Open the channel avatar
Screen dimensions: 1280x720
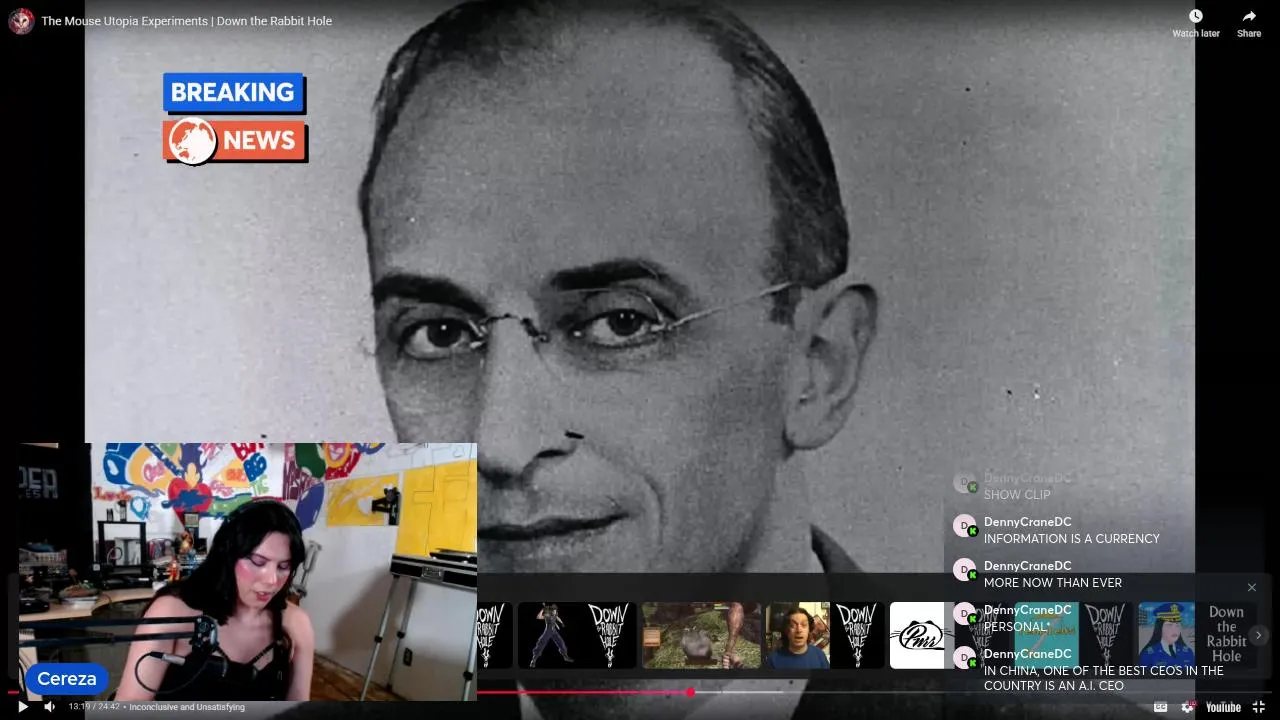21,21
